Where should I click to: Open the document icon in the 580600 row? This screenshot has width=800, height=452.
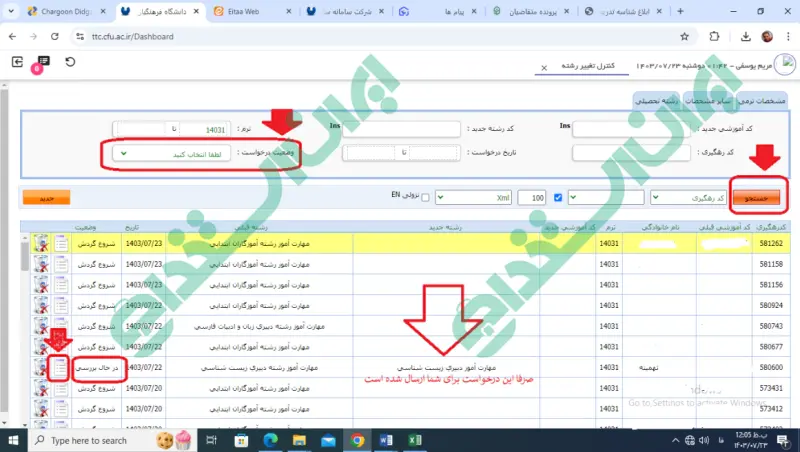[61, 368]
